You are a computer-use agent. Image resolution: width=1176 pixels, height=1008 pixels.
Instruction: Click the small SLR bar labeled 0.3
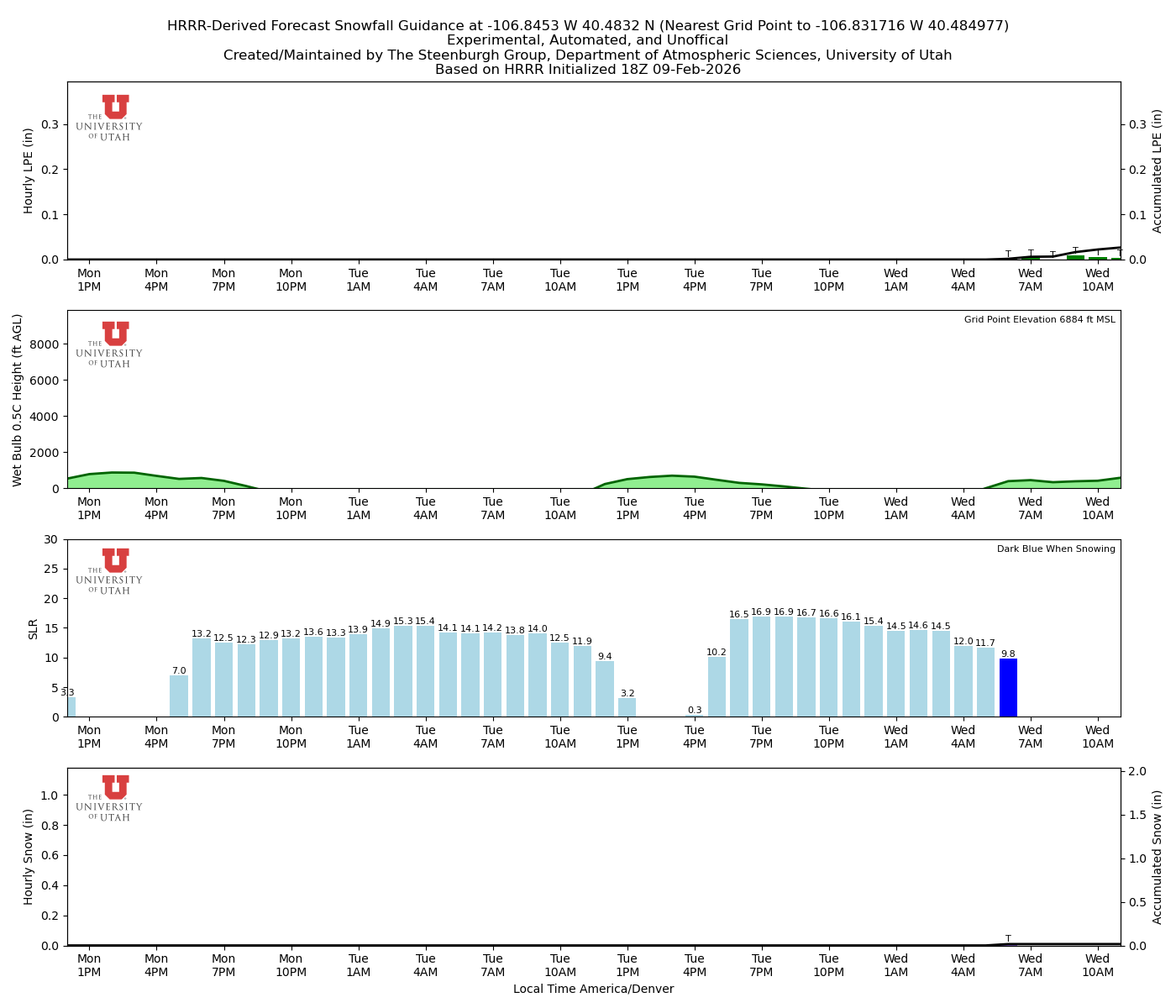pyautogui.click(x=695, y=714)
